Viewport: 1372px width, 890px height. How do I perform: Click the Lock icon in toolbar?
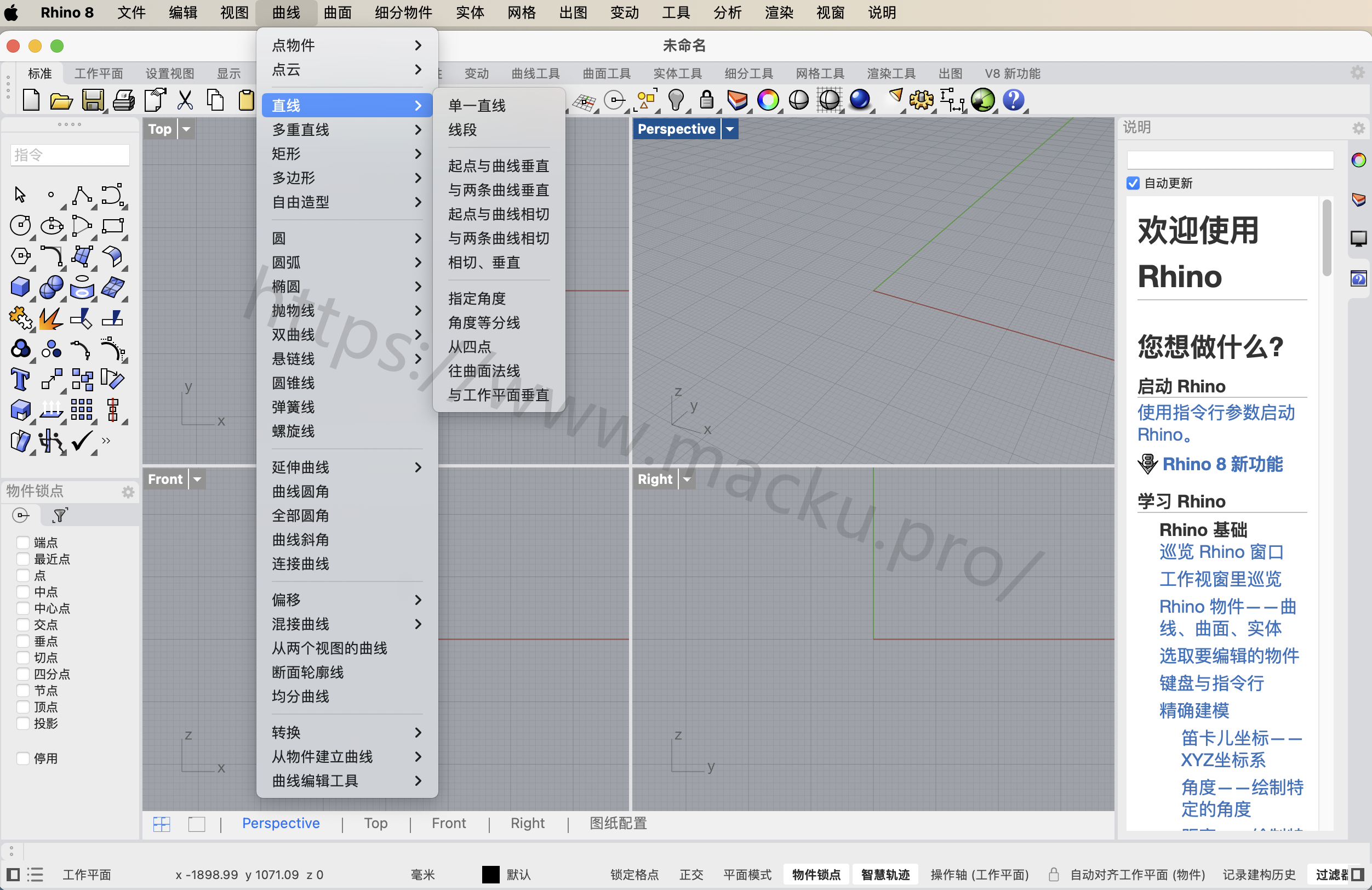(706, 100)
